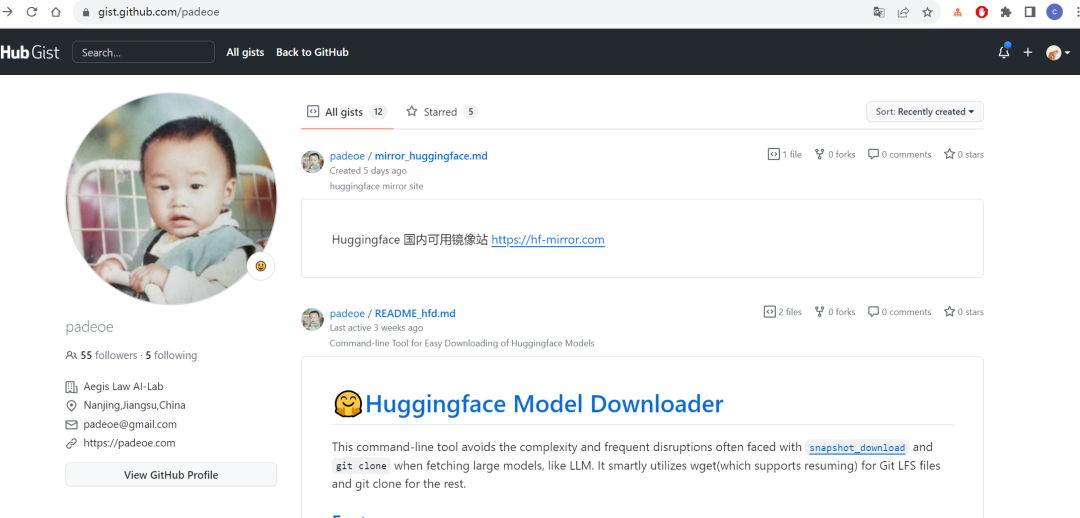Image resolution: width=1080 pixels, height=518 pixels.
Task: Click 'huggingface mirror site' description text
Action: coord(377,186)
